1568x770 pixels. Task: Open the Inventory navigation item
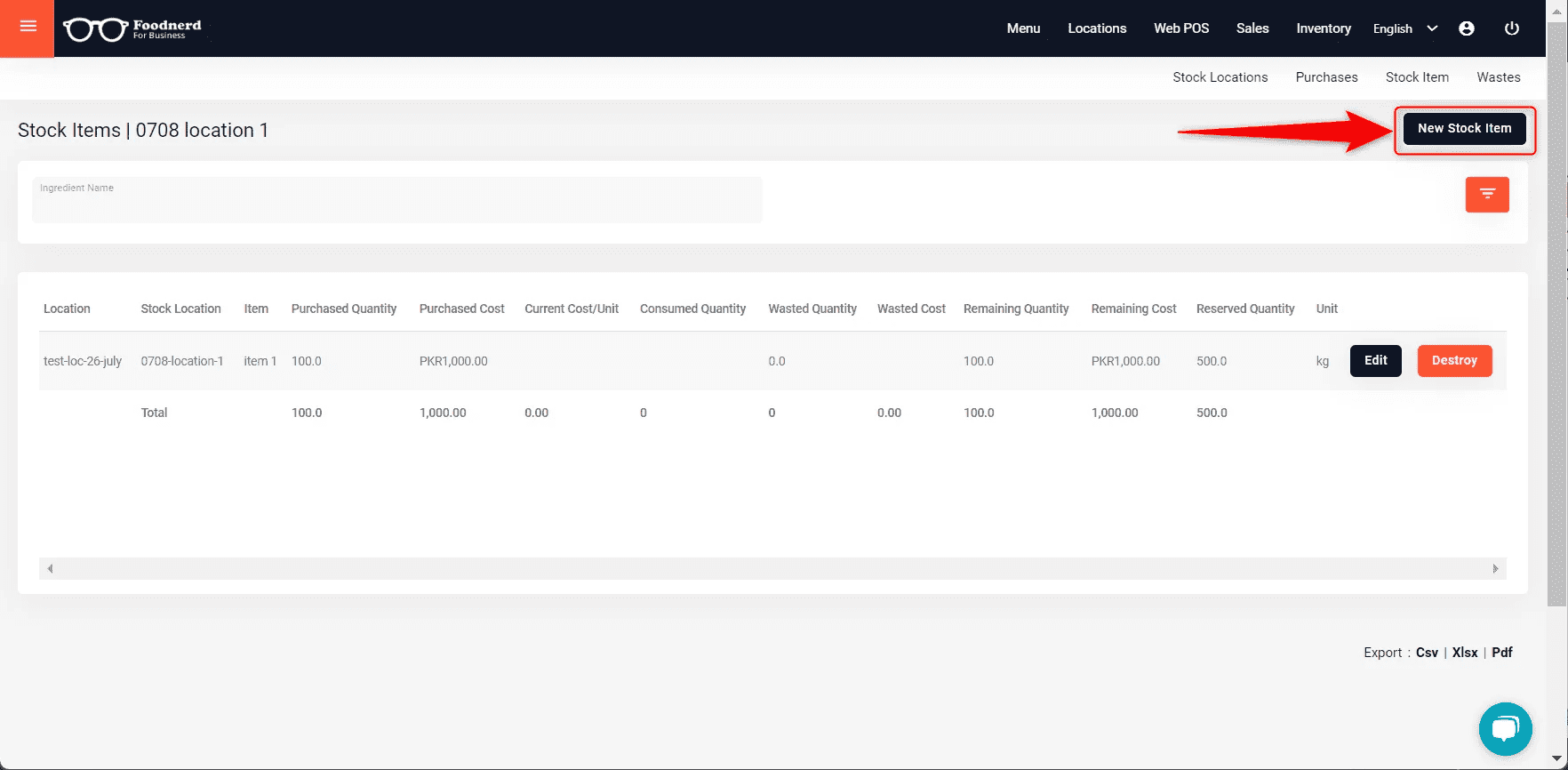1324,28
